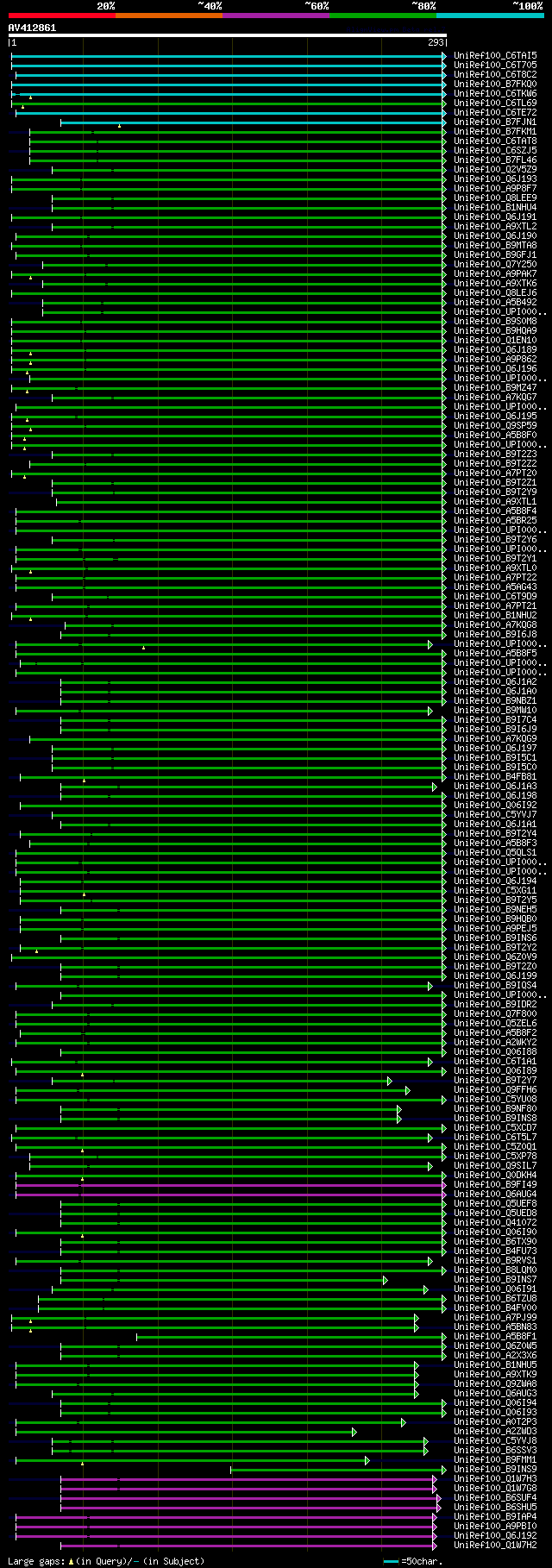The width and height of the screenshot is (552, 1568).
Task: Click hit label UniRef100_A9XTL2
Action: 495,226
